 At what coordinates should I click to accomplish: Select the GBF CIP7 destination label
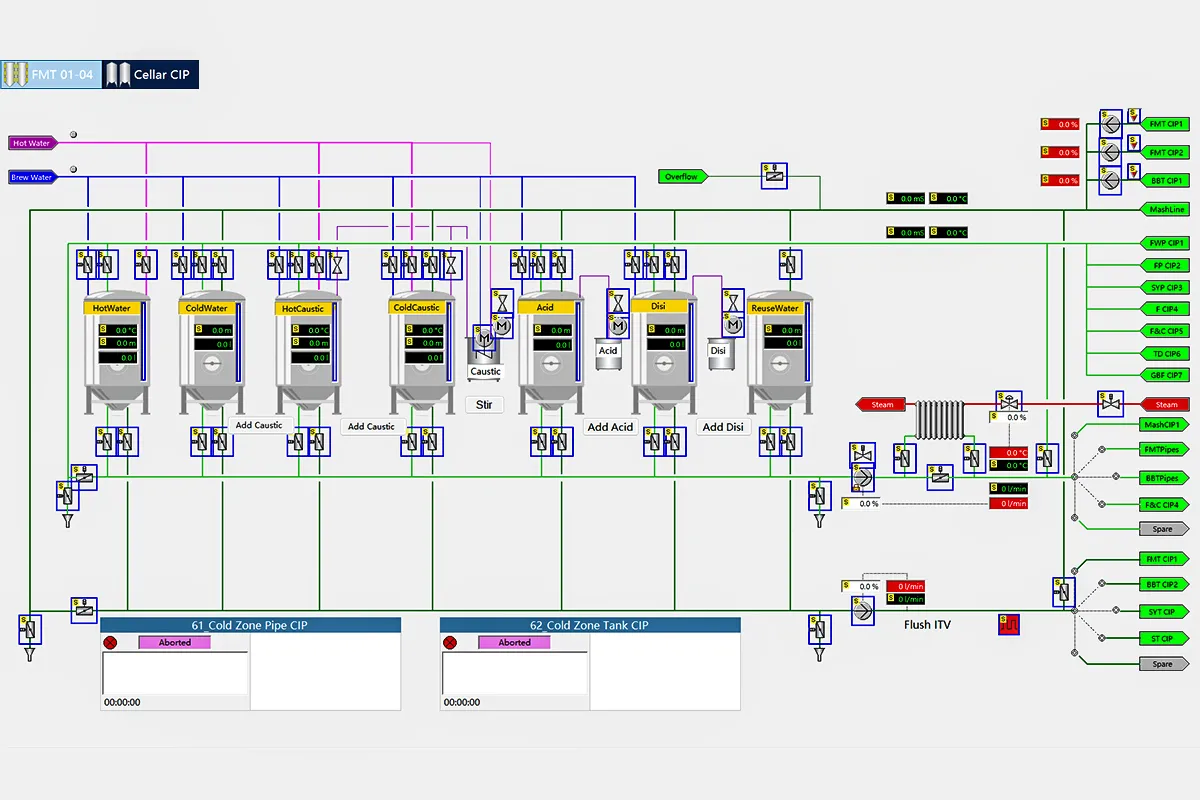[1165, 375]
